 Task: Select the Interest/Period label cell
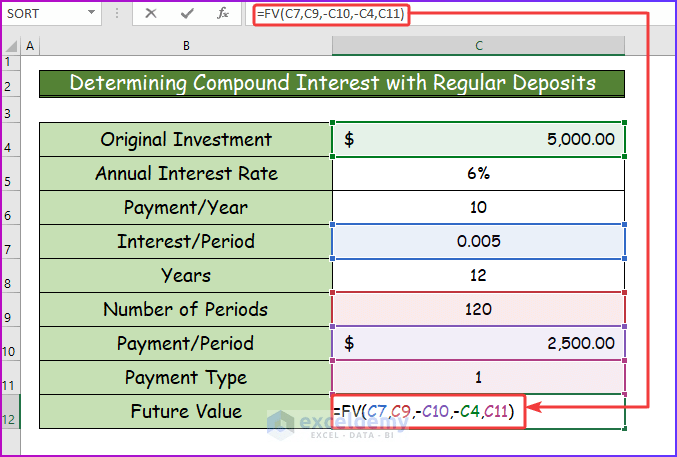coord(186,241)
